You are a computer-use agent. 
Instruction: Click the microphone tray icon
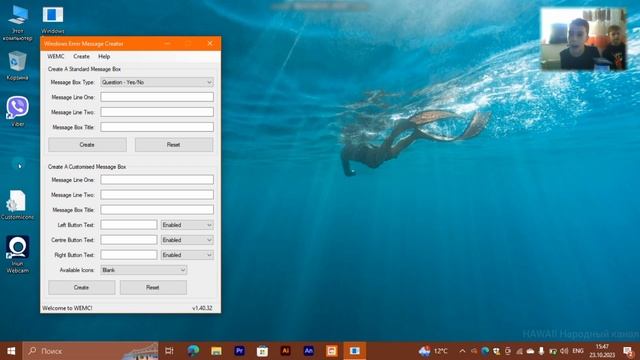(x=541, y=351)
